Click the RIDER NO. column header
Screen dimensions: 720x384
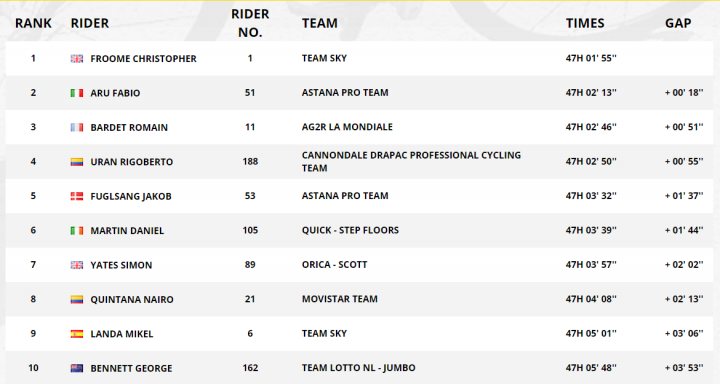pyautogui.click(x=250, y=23)
